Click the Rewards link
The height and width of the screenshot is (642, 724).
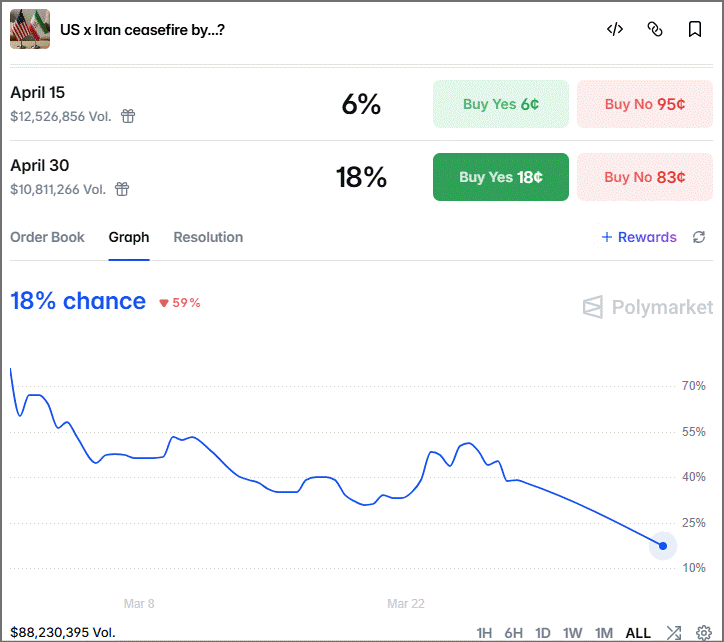tap(639, 237)
